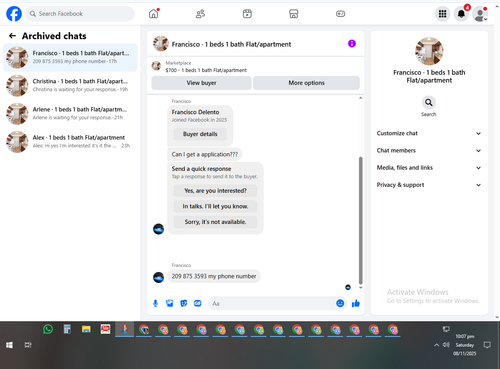Click the Marketplace listing thumbnail beside $700
500x369 pixels.
156,66
